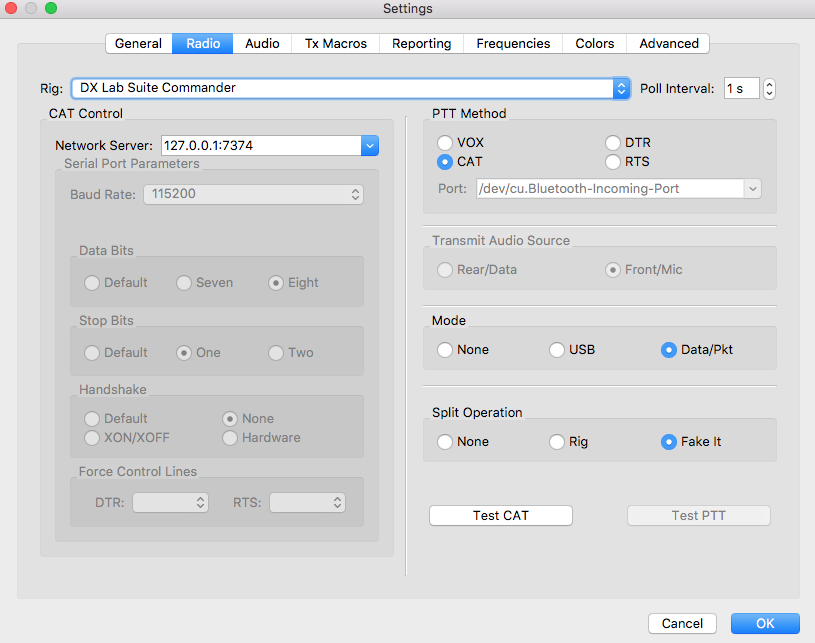Click Cancel to discard settings
Image resolution: width=815 pixels, height=643 pixels.
pos(682,623)
